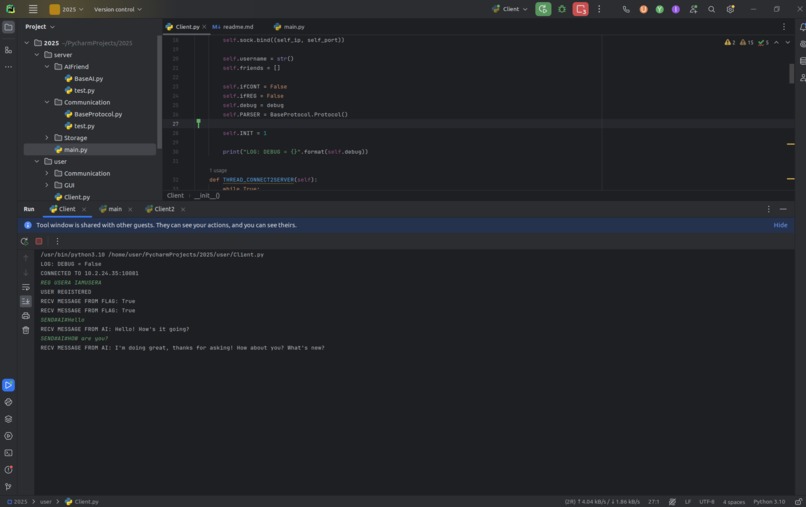Close the Client run tab
806x507 pixels.
tap(84, 209)
